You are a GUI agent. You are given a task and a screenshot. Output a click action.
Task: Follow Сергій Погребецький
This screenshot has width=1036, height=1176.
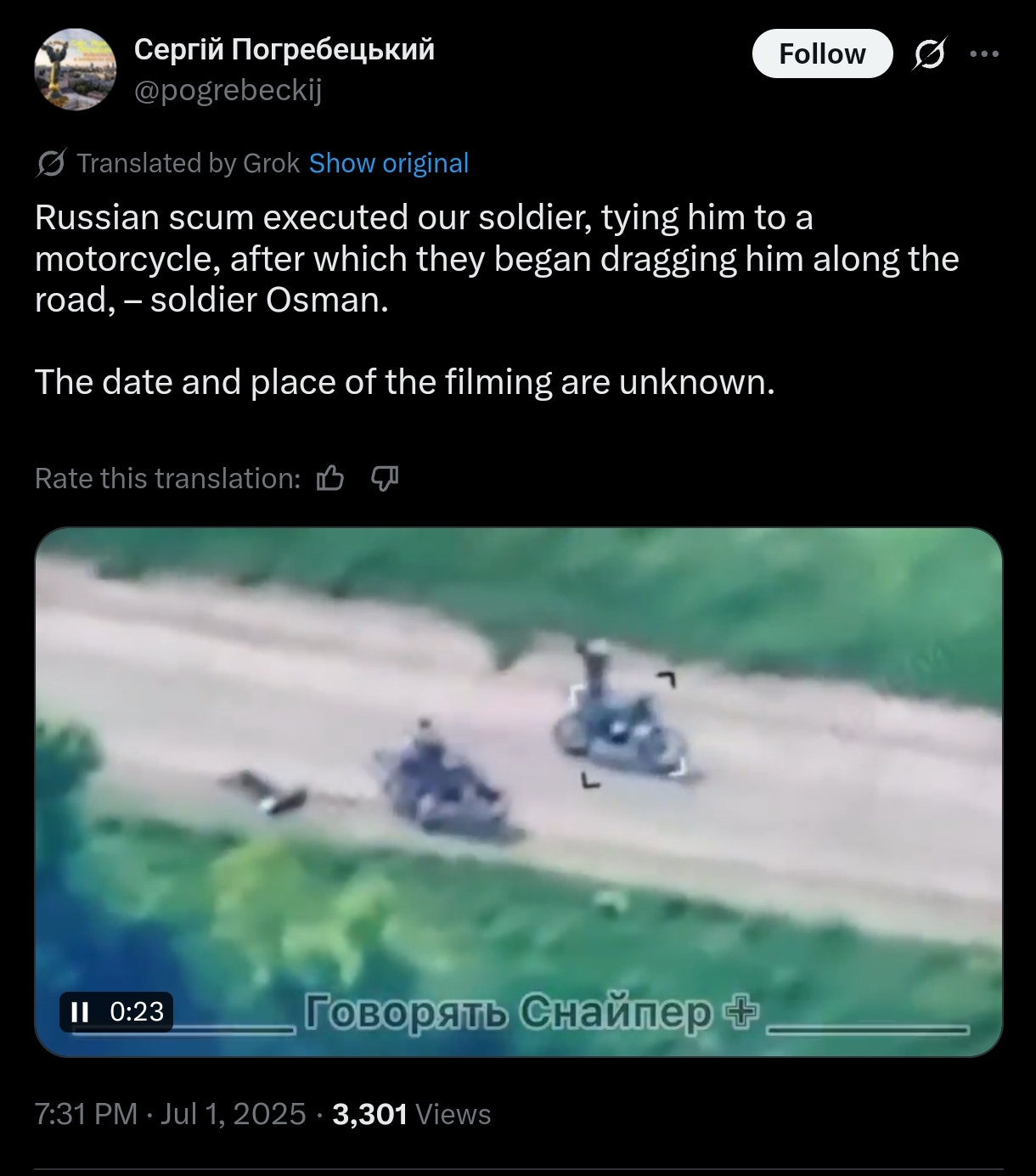822,53
